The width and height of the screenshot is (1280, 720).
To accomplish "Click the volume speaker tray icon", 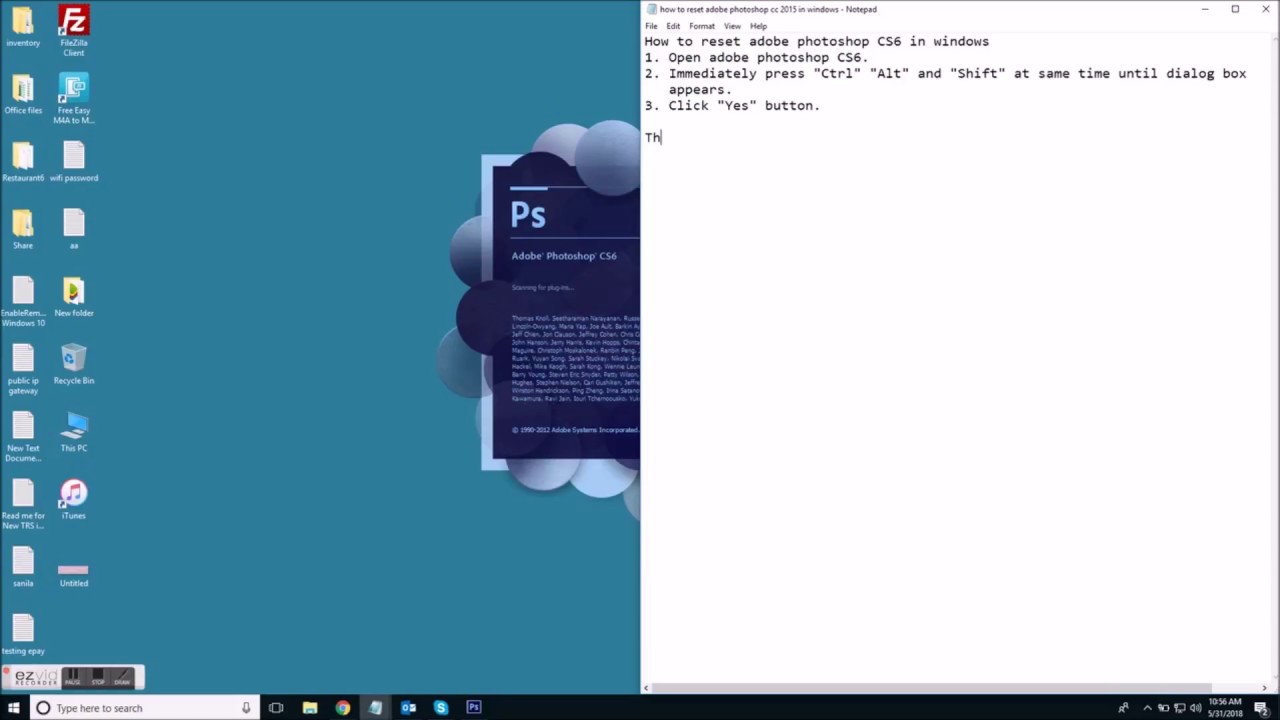I will coord(1197,708).
